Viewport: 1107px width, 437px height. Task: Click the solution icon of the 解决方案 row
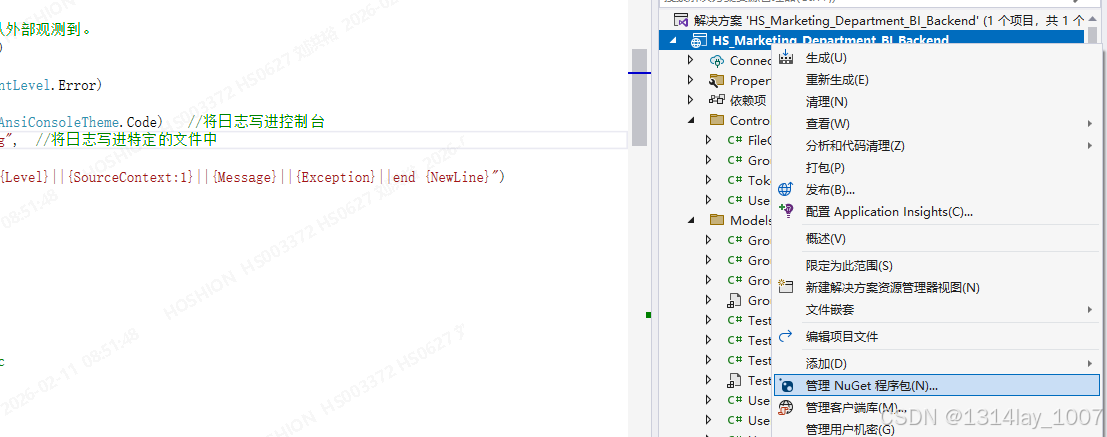681,20
